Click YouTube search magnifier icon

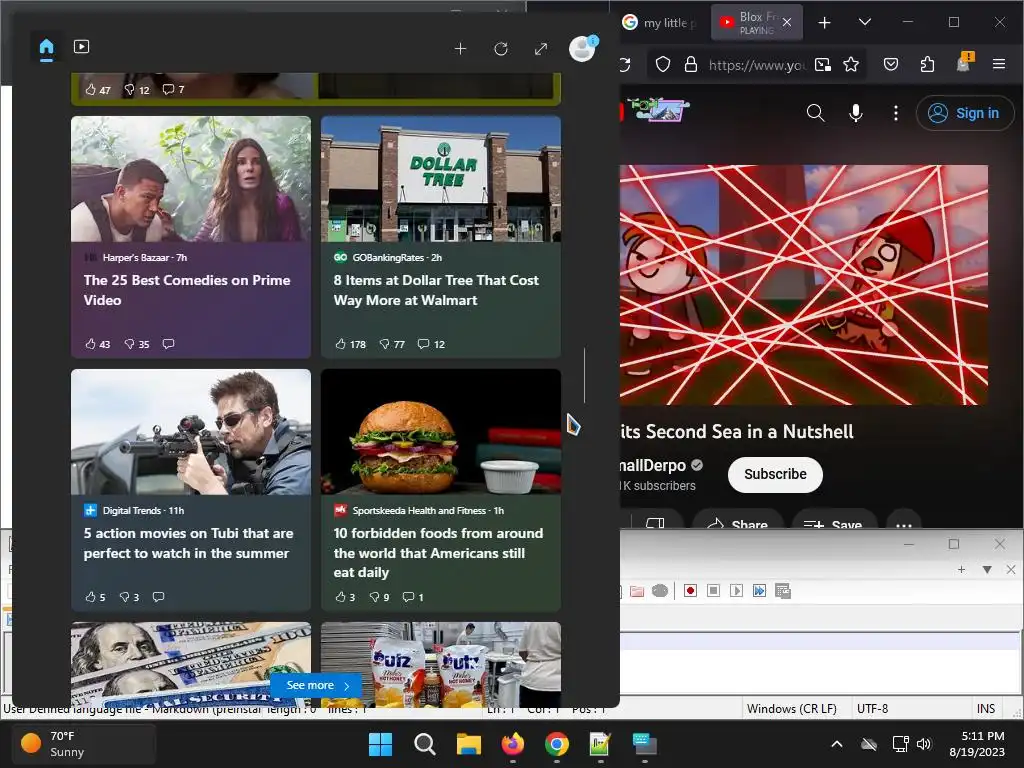click(x=815, y=113)
